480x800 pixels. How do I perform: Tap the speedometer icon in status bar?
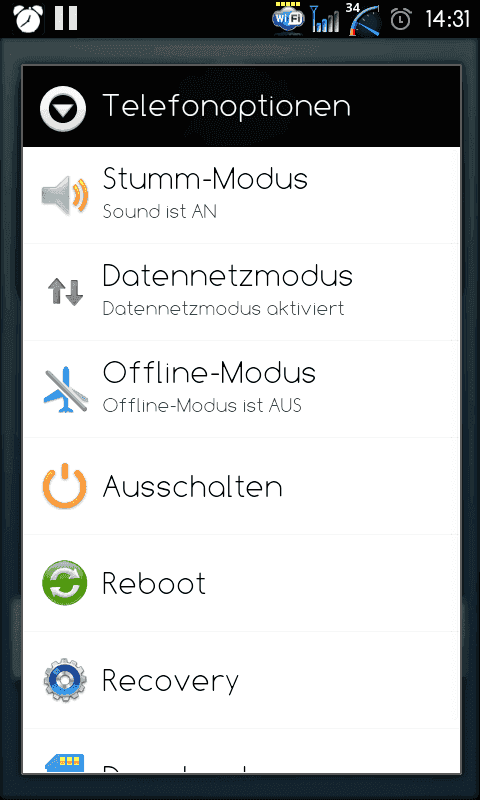[x=365, y=19]
